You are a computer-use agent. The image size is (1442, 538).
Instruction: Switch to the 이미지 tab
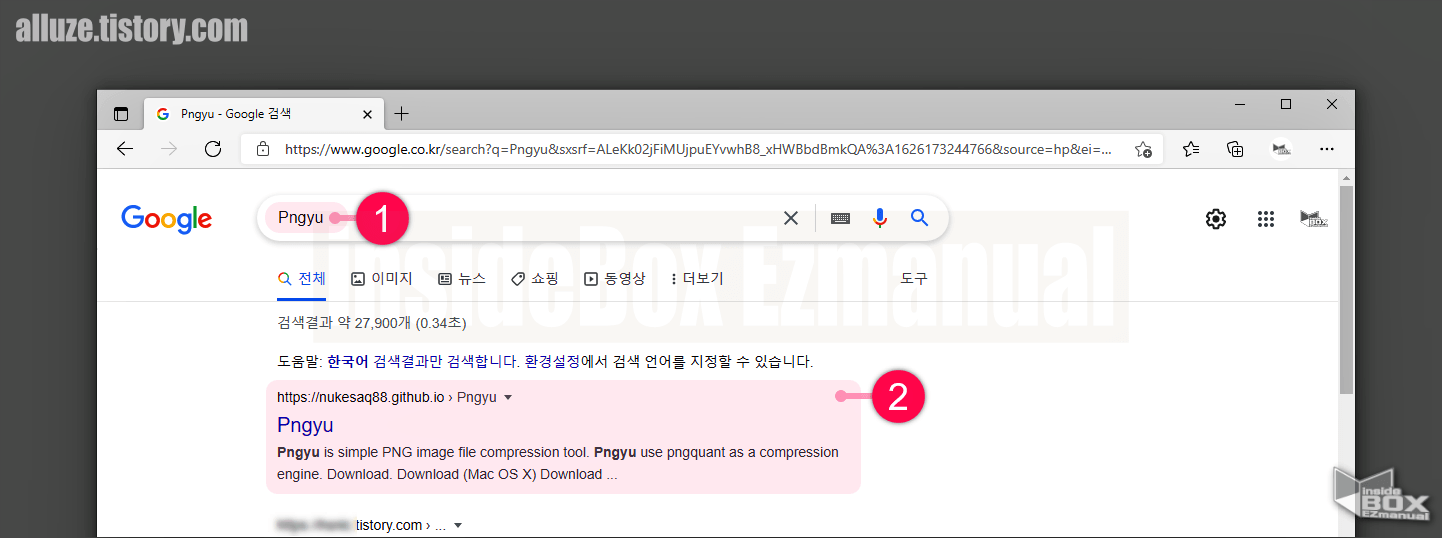382,279
